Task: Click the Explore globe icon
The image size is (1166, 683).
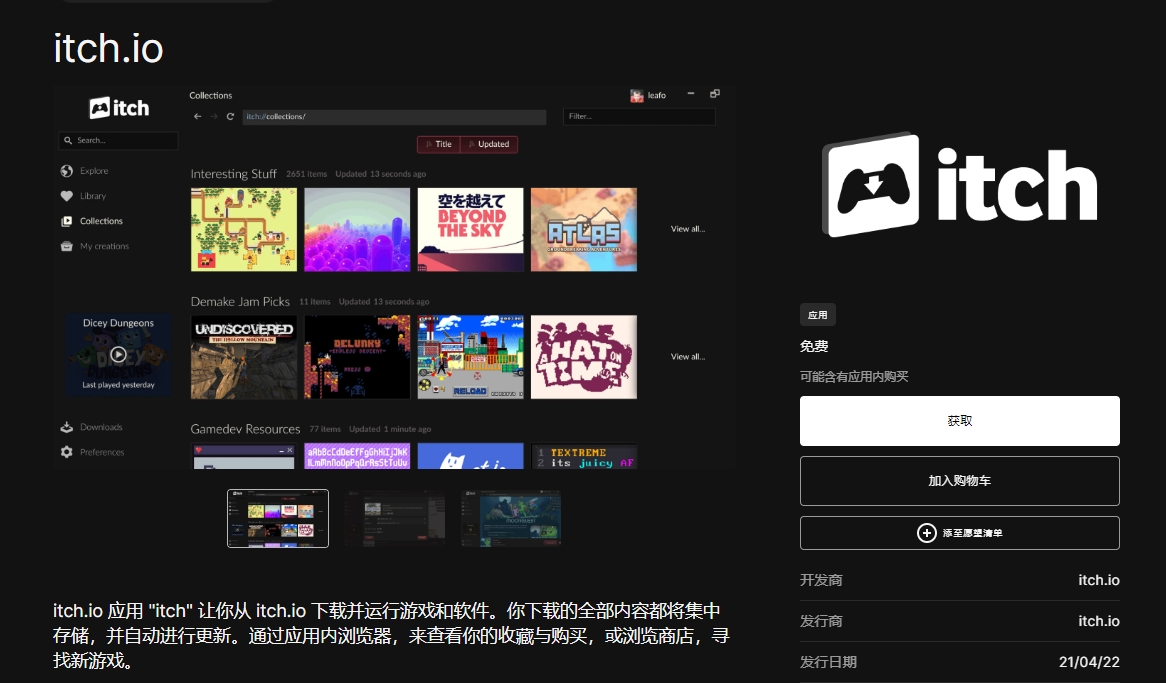Action: [67, 171]
